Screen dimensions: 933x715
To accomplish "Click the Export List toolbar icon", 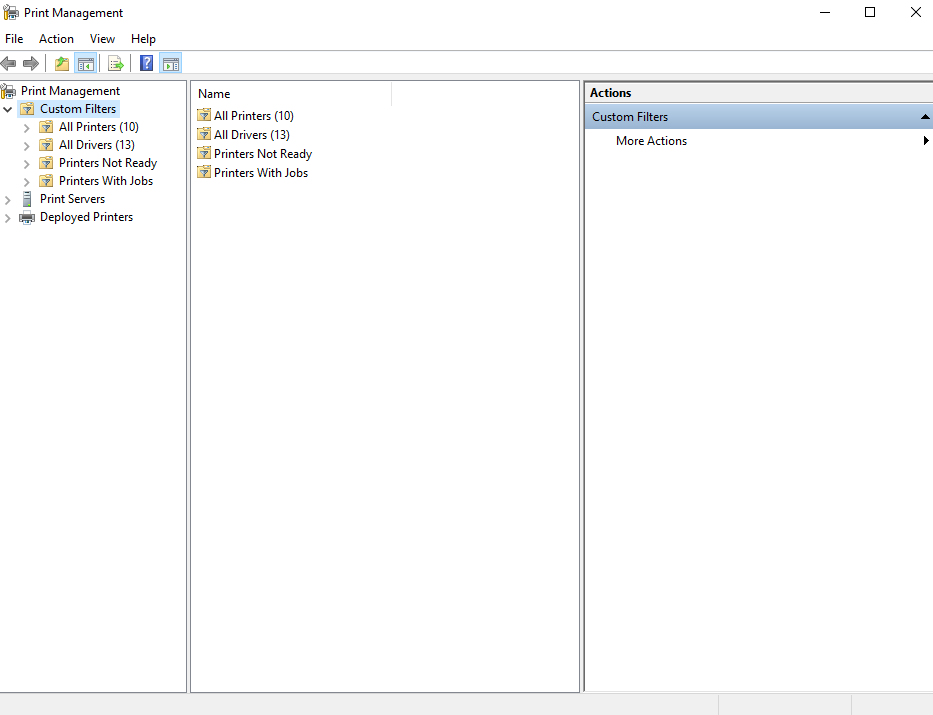I will pyautogui.click(x=115, y=63).
